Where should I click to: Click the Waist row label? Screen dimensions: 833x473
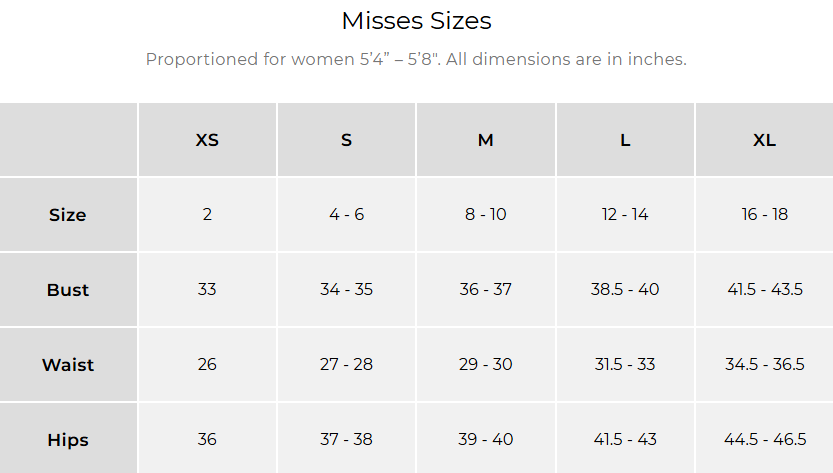pyautogui.click(x=68, y=365)
